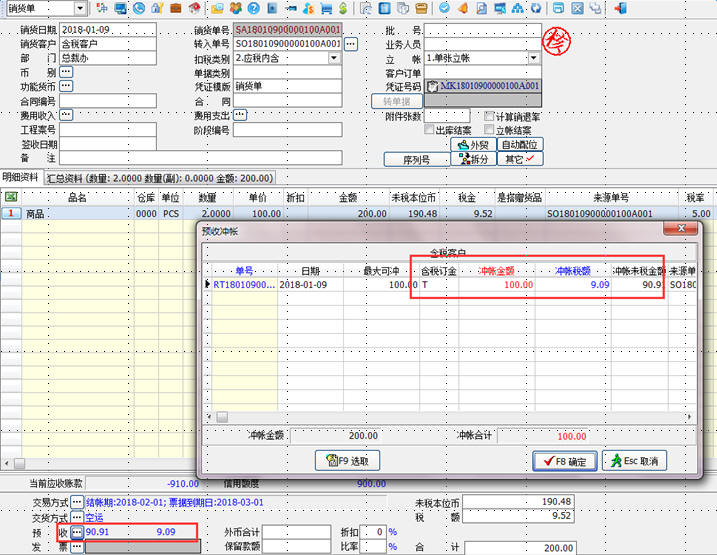Click the 业务人员 input field

[483, 44]
